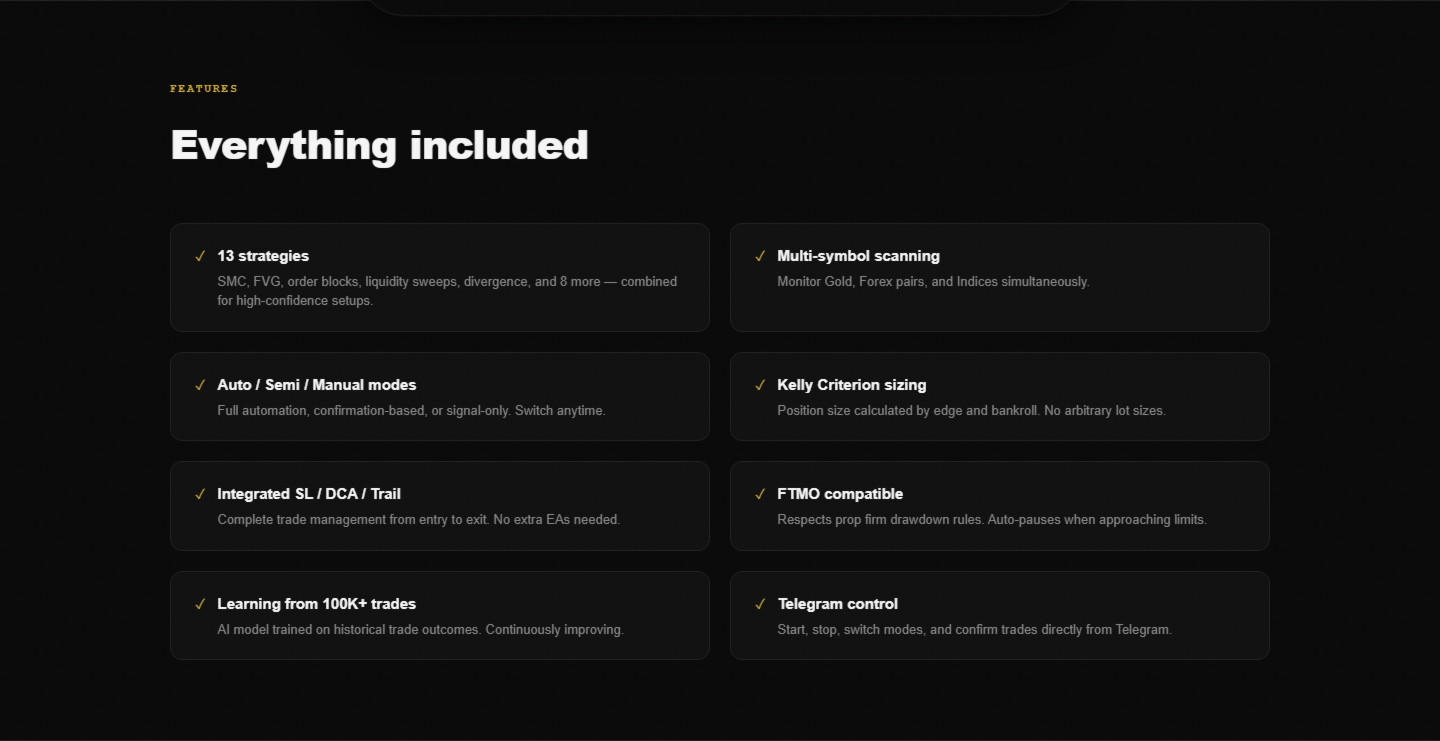Click the Learning from 100K+ trades title
The height and width of the screenshot is (741, 1440).
coord(316,604)
